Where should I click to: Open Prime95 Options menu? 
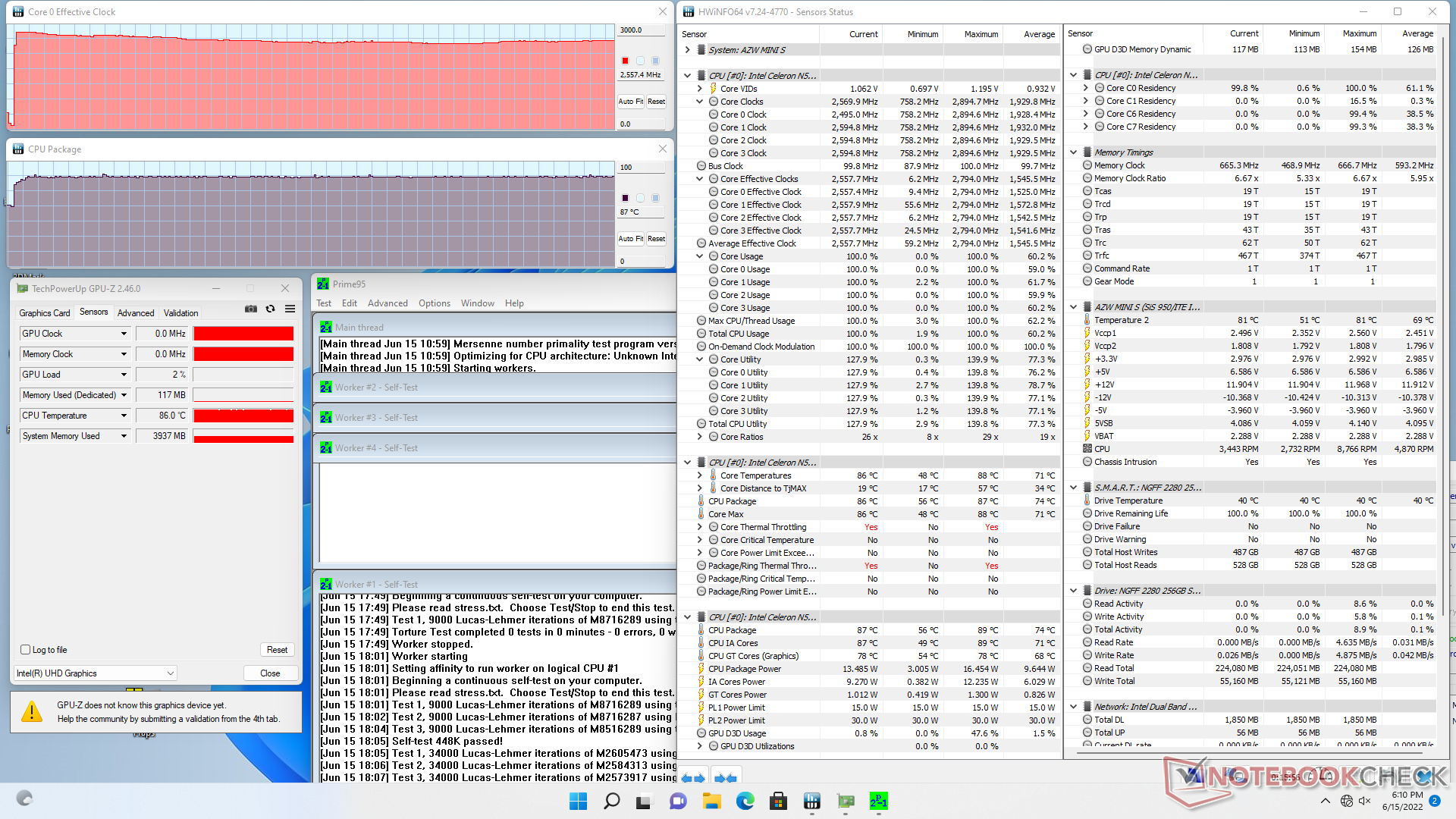tap(435, 303)
